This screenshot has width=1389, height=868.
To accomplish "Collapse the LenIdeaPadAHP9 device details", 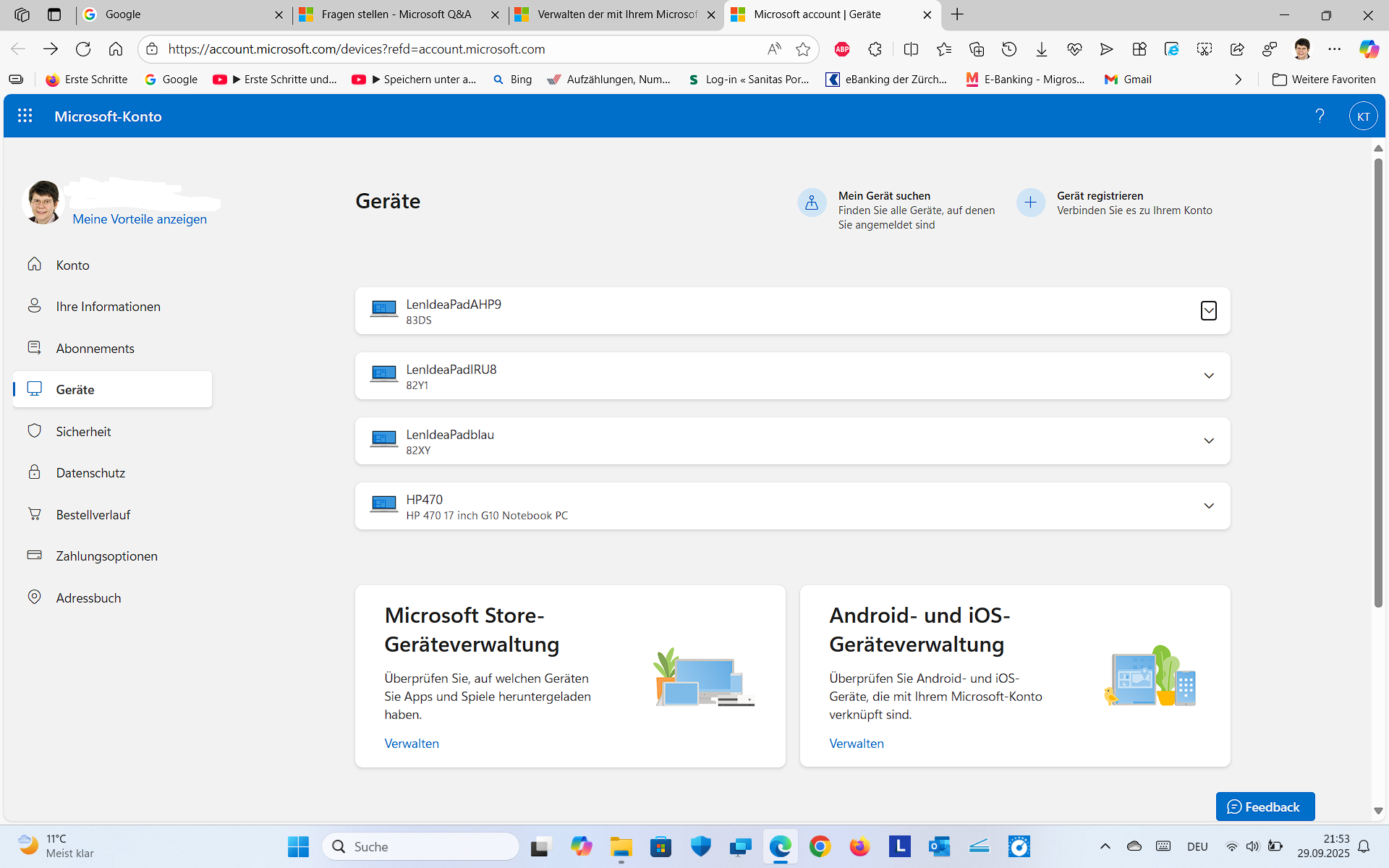I will (1208, 311).
